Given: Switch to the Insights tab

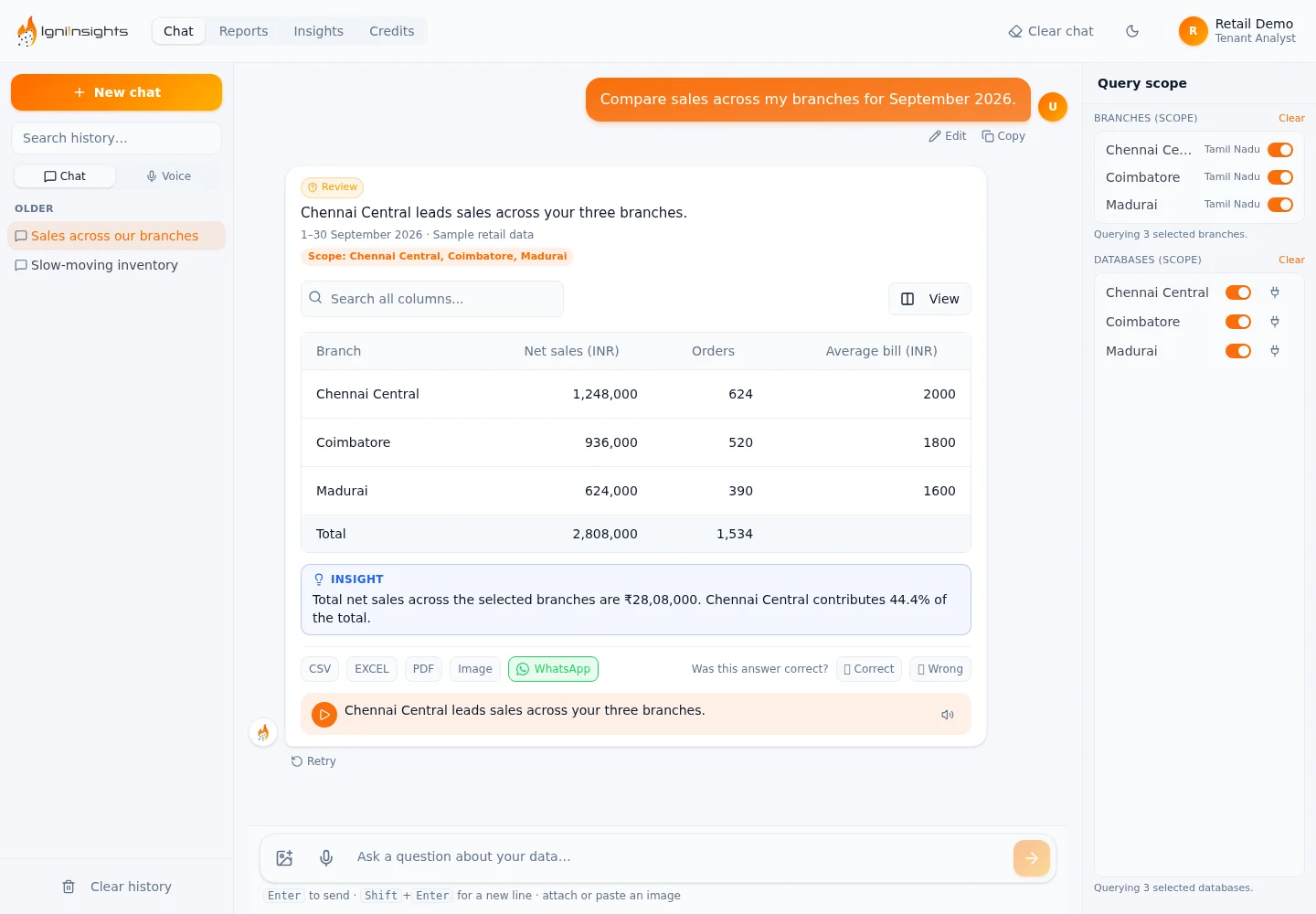Looking at the screenshot, I should click(319, 31).
